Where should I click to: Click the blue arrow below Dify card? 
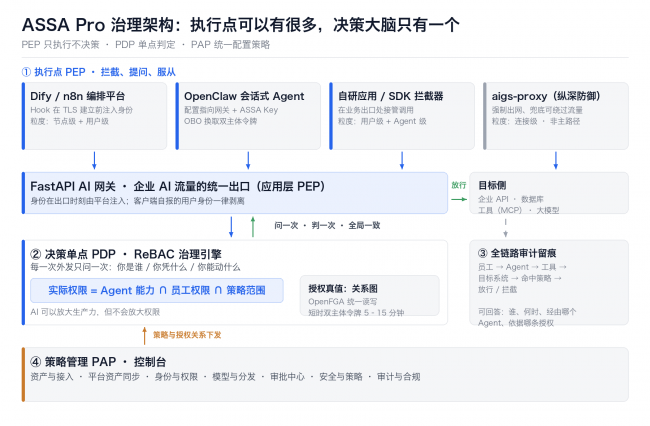(x=94, y=160)
